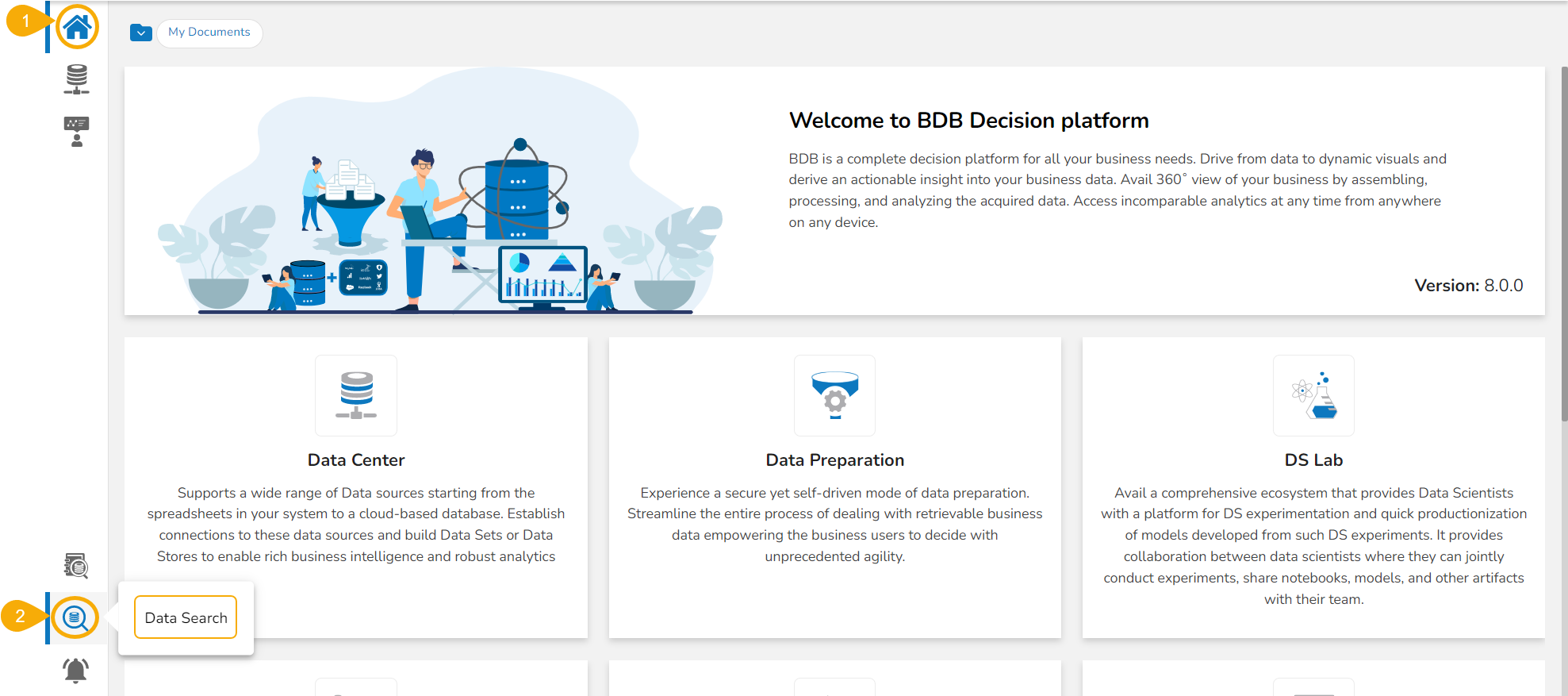This screenshot has width=1568, height=696.
Task: Select the Data Center card title
Action: click(356, 460)
